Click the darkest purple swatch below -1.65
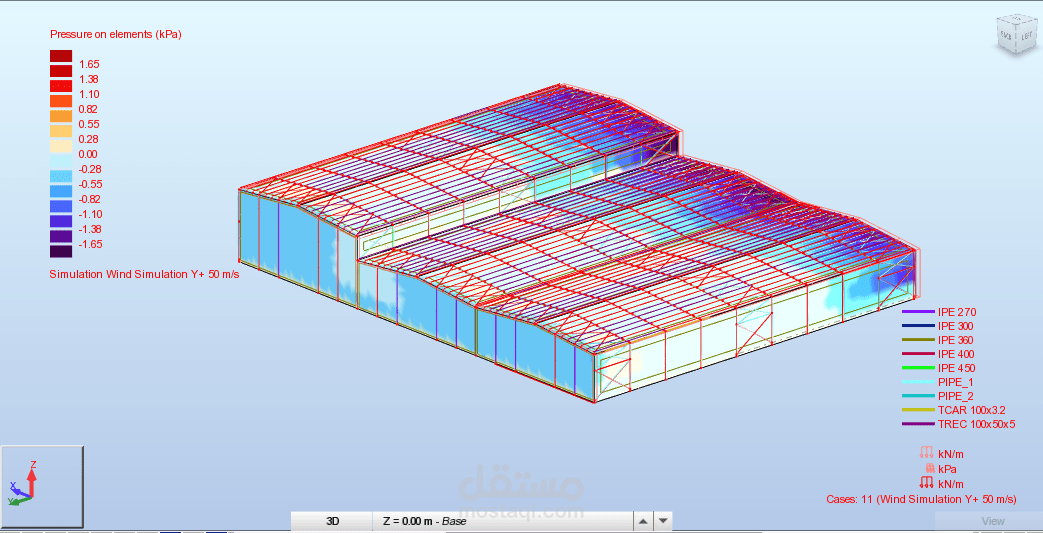 coord(61,251)
